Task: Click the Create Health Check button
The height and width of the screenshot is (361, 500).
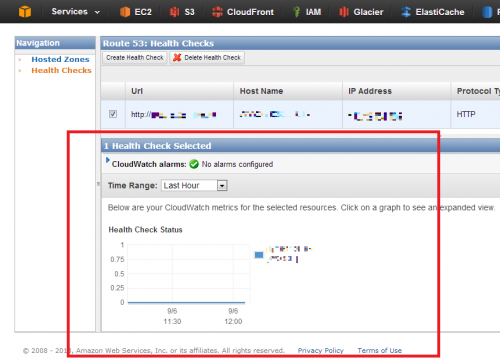Action: point(135,57)
